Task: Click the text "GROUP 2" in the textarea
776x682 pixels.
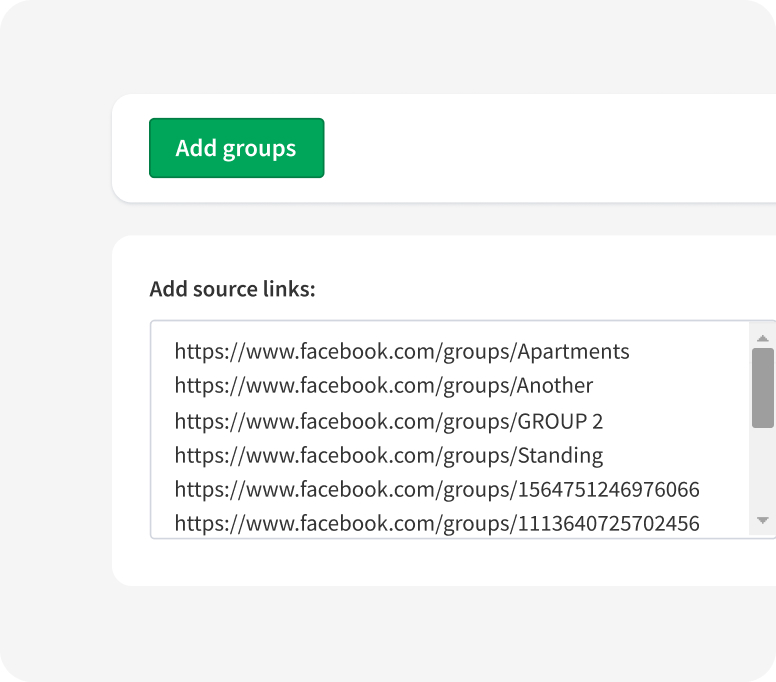Action: pos(560,421)
